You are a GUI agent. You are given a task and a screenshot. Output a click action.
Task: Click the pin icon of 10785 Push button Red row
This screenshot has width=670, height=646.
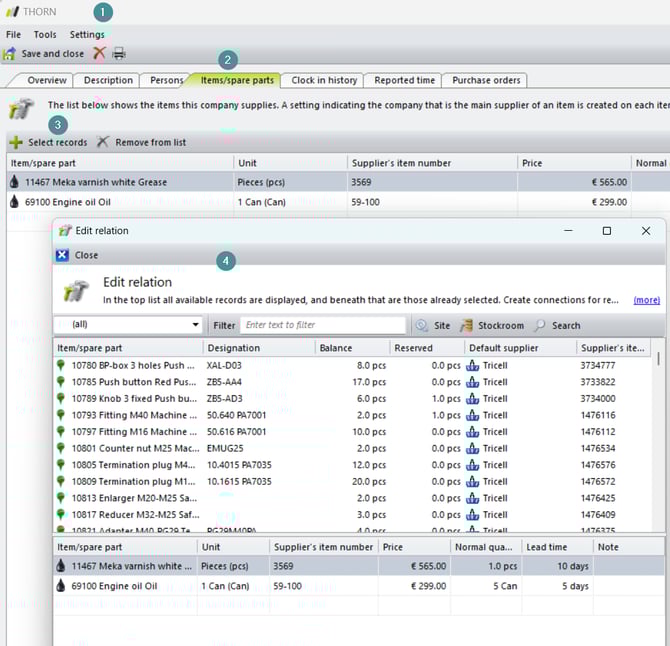[x=61, y=382]
